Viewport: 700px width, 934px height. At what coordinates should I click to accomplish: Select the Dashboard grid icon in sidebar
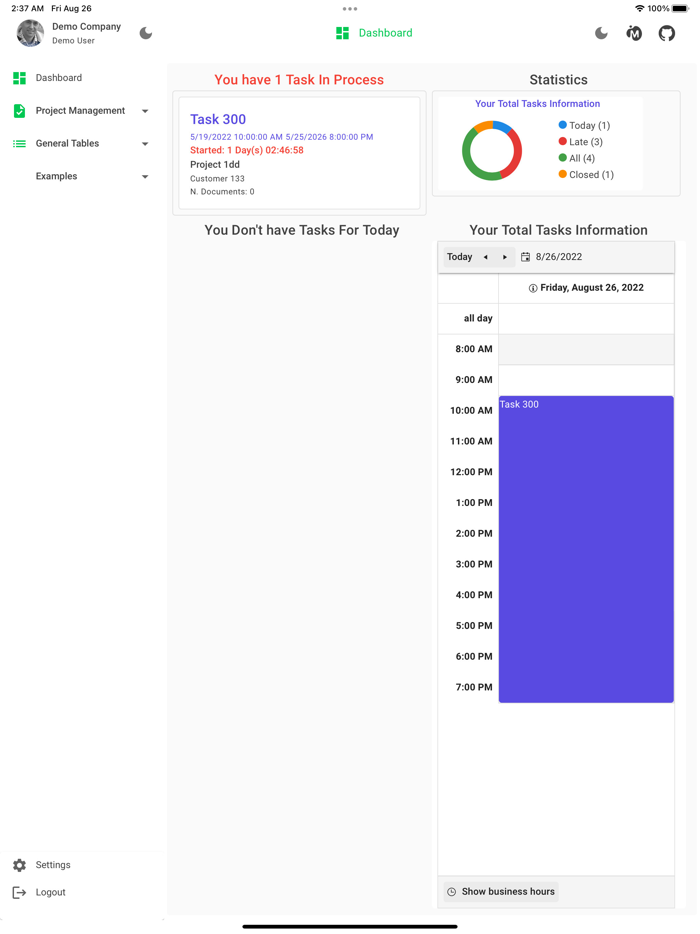tap(18, 77)
